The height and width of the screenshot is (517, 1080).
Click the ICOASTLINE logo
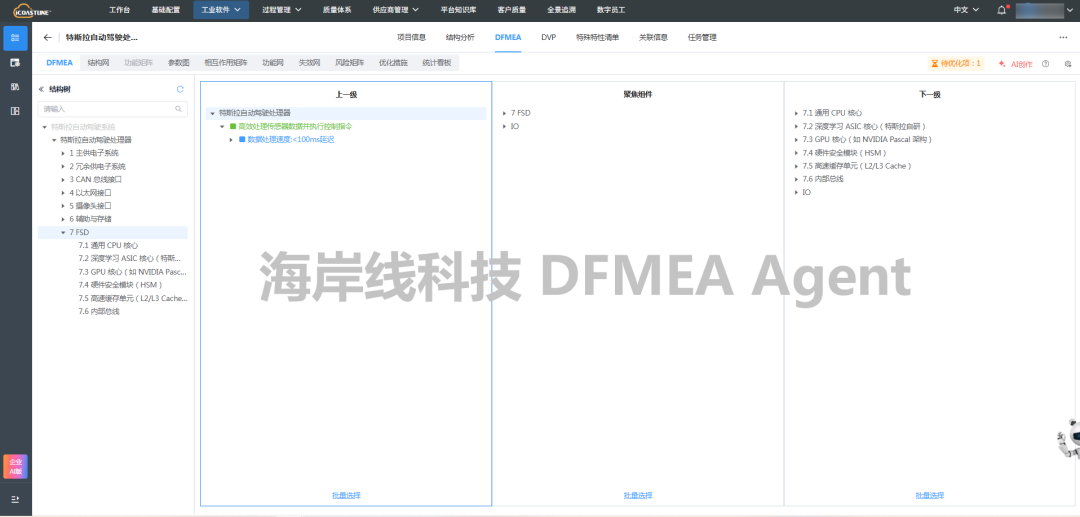32,10
